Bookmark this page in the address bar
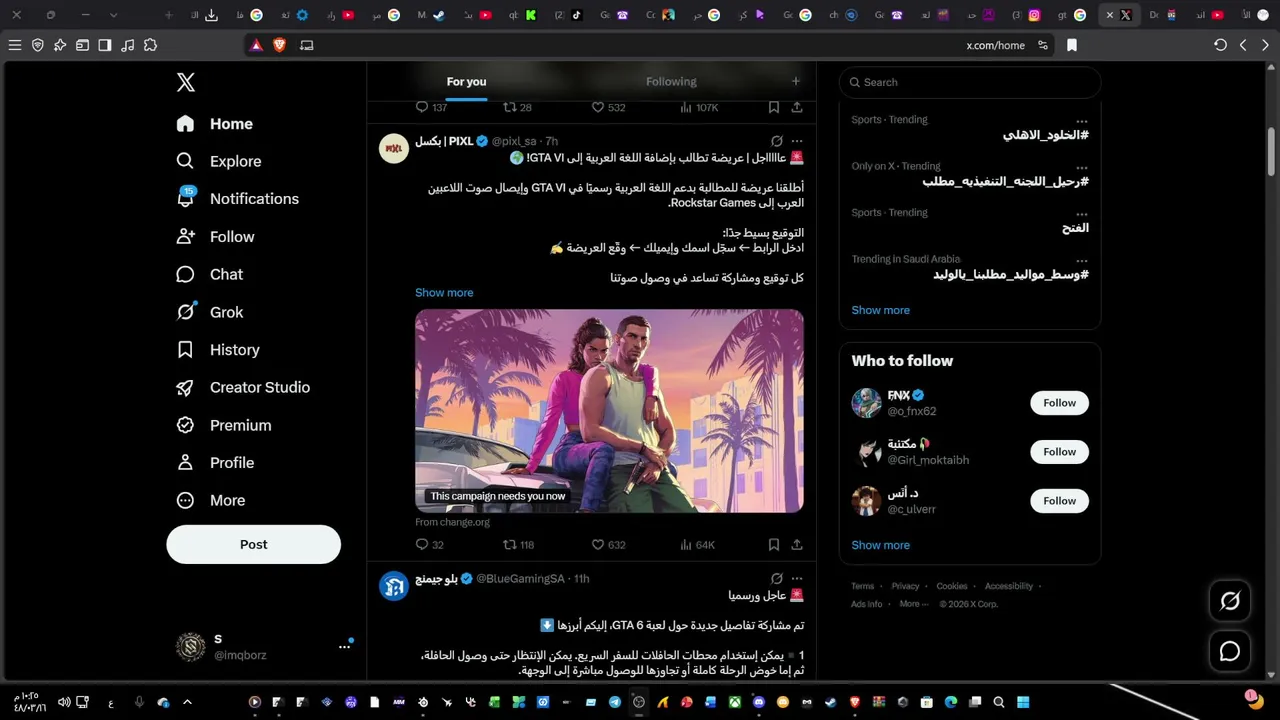This screenshot has height=720, width=1280. point(1072,45)
